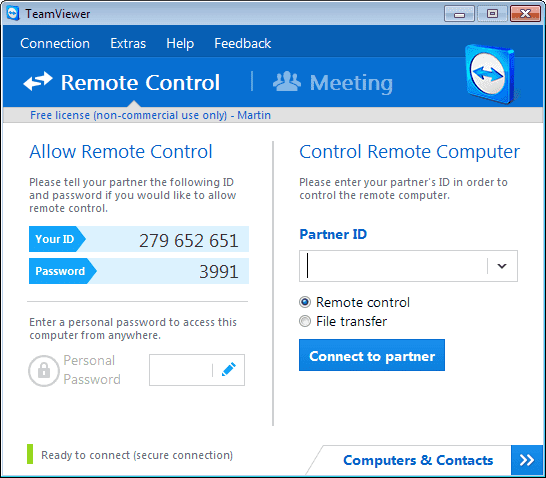Switch to the Meeting tab

pyautogui.click(x=333, y=83)
